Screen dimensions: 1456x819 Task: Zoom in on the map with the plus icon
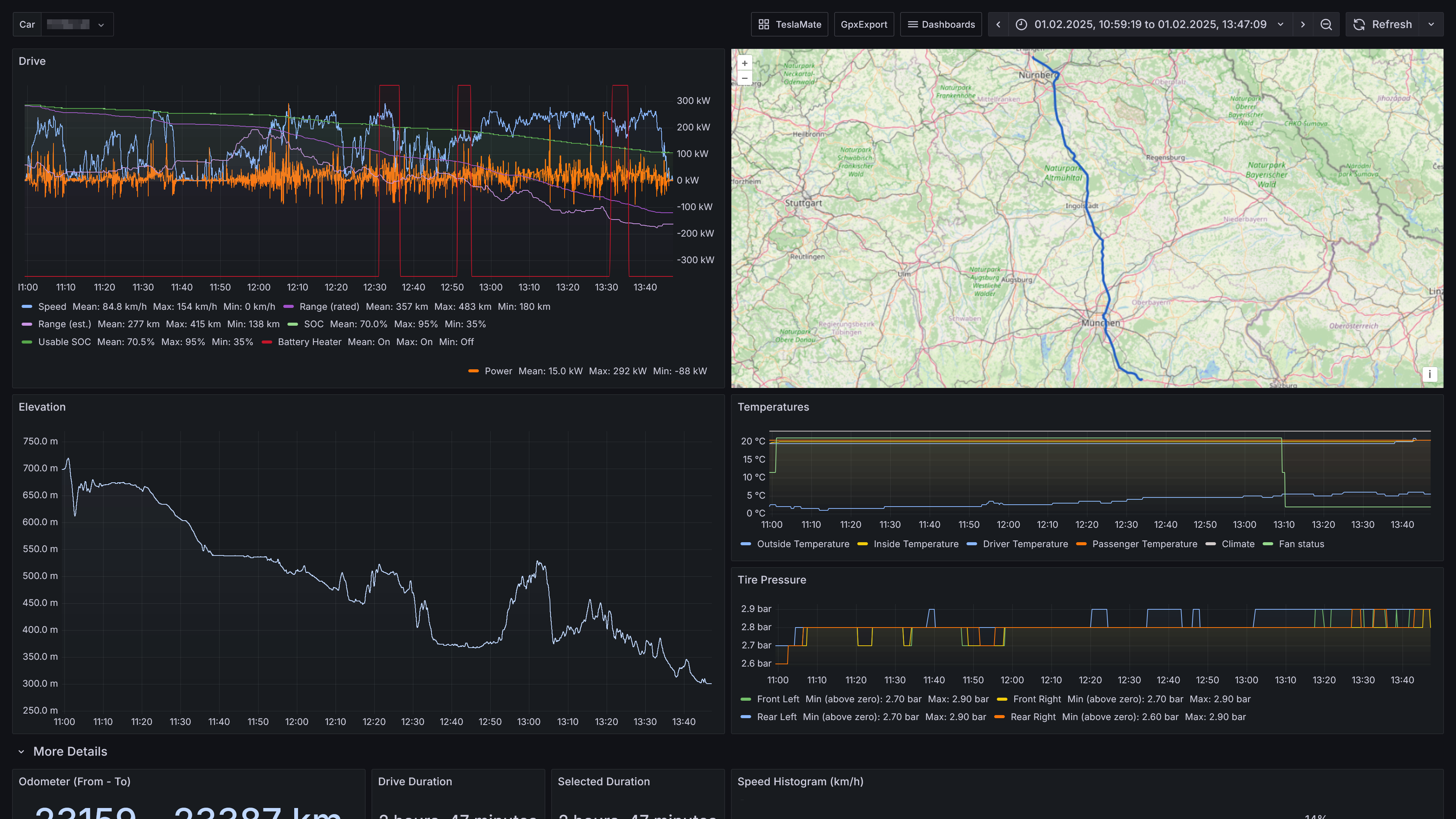point(745,63)
